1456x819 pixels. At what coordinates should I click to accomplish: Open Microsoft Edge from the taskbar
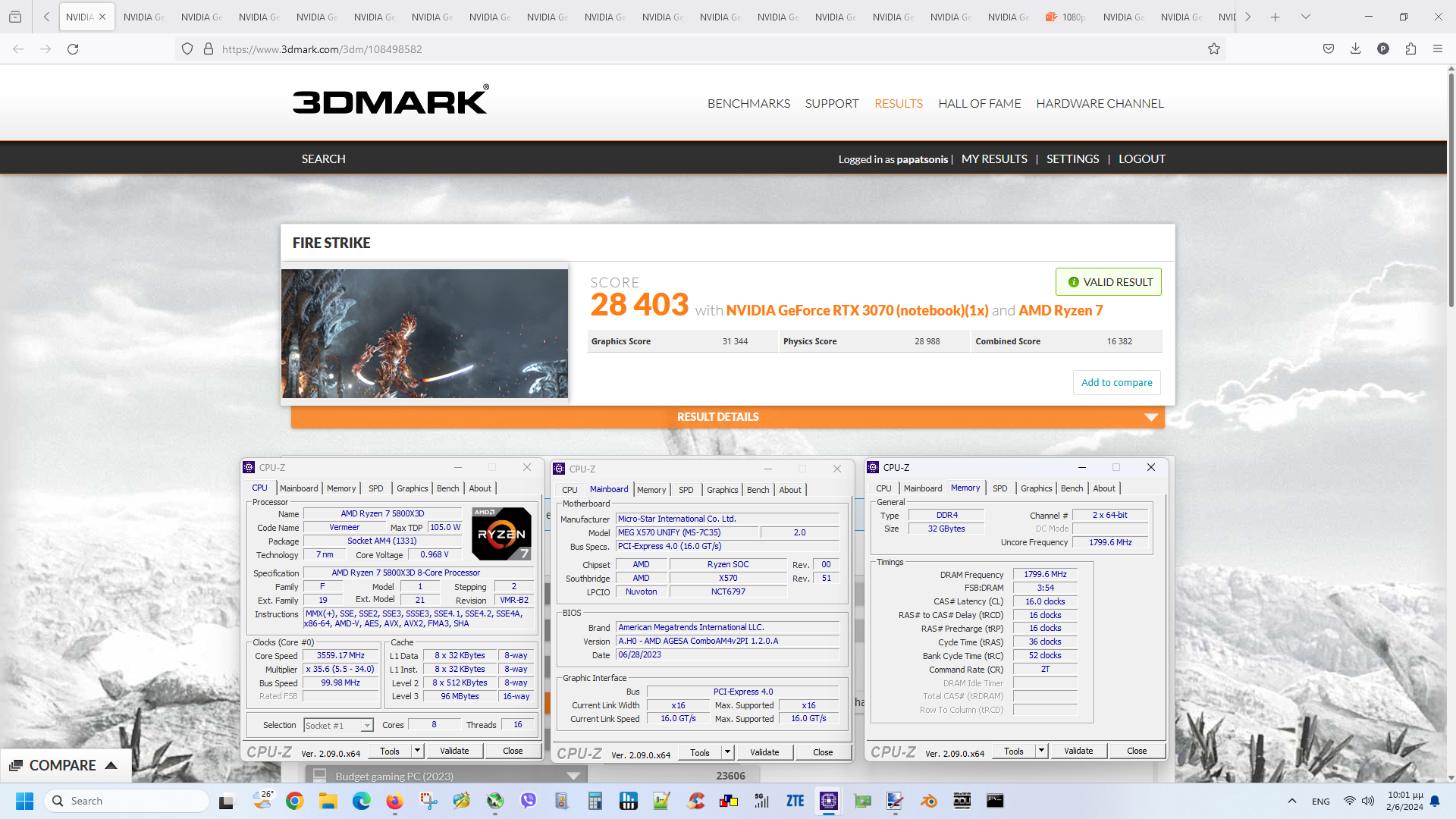point(362,801)
